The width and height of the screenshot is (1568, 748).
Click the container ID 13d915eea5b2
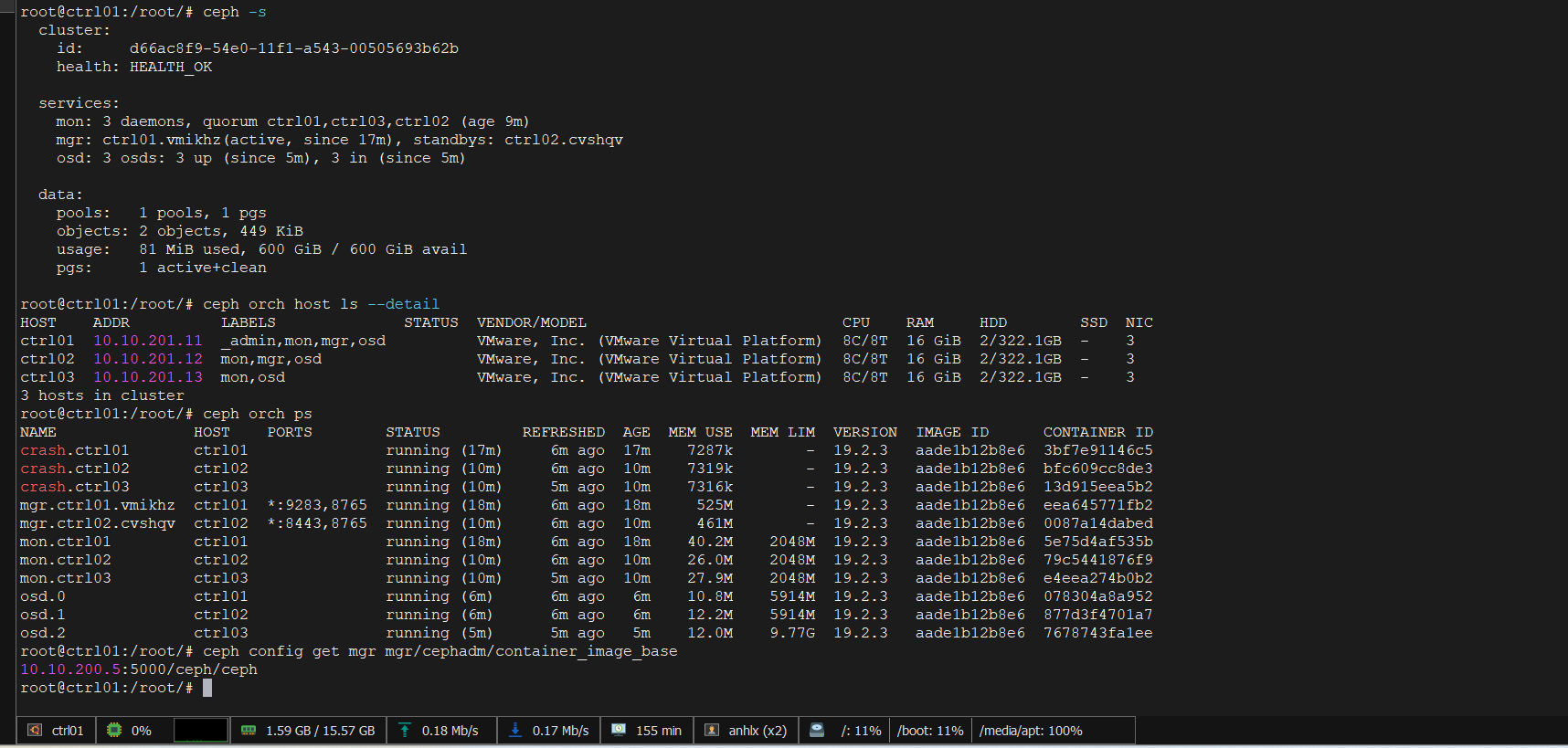click(x=1098, y=487)
